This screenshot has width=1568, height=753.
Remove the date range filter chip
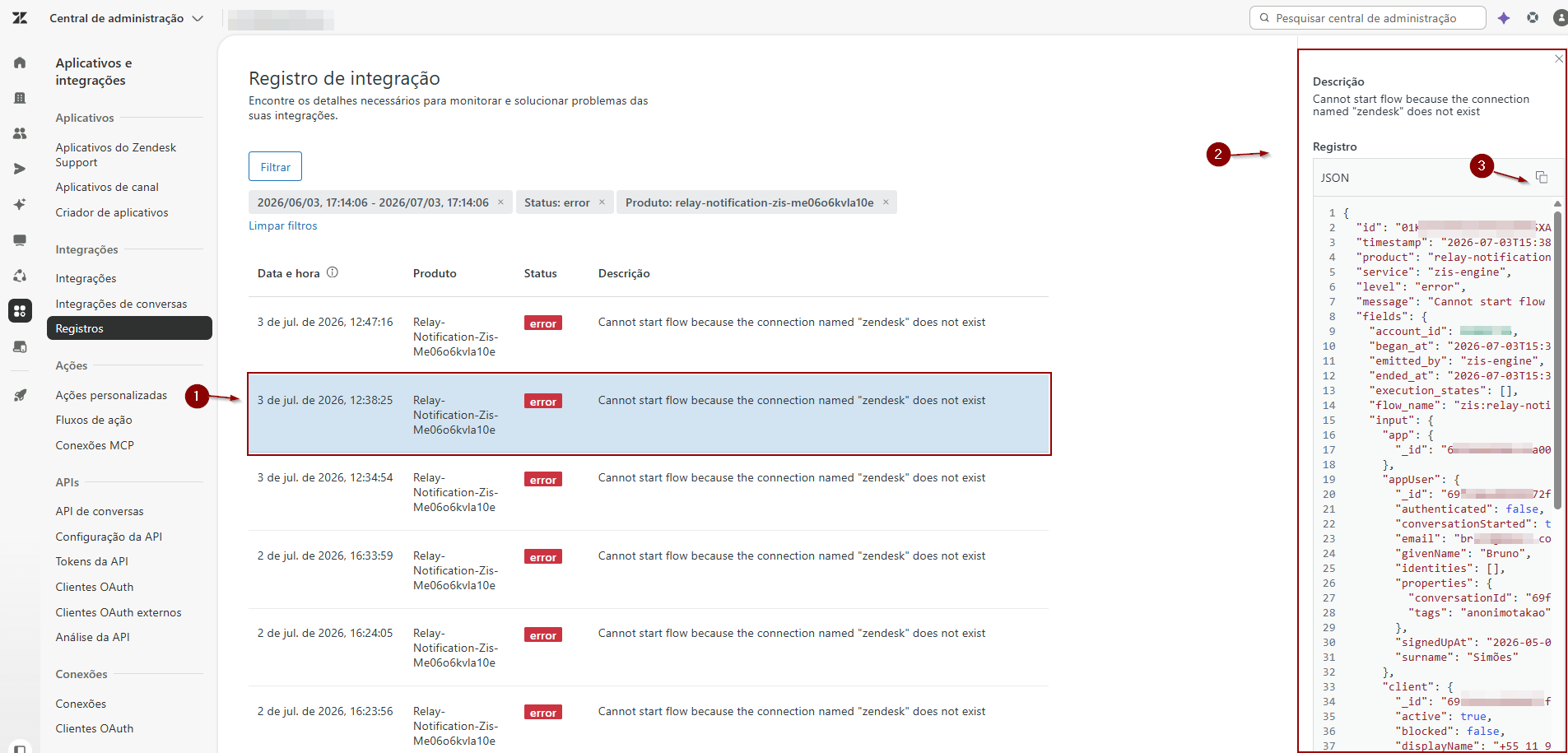point(500,202)
